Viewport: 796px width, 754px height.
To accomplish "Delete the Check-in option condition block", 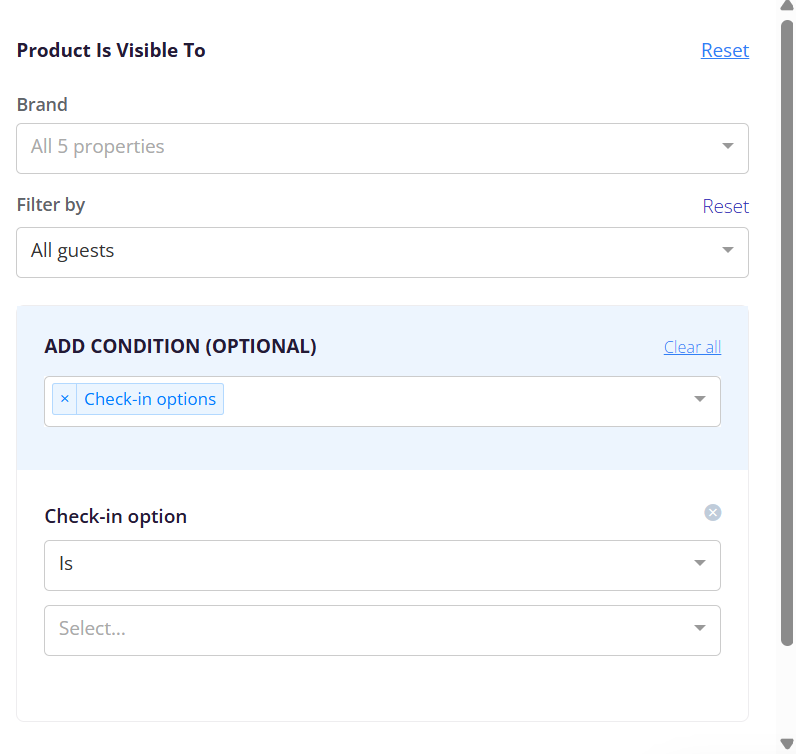I will point(713,513).
